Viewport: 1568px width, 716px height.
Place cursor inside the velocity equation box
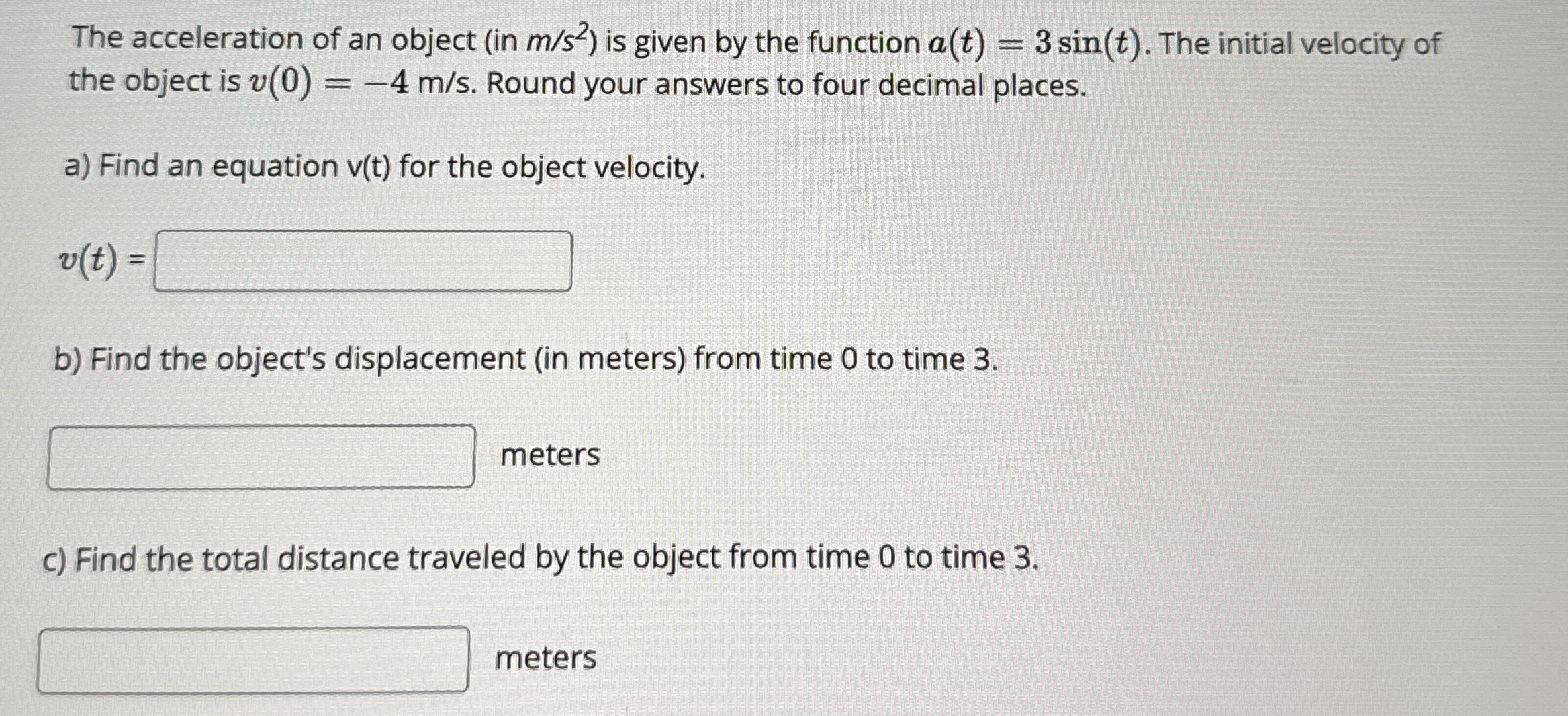363,262
